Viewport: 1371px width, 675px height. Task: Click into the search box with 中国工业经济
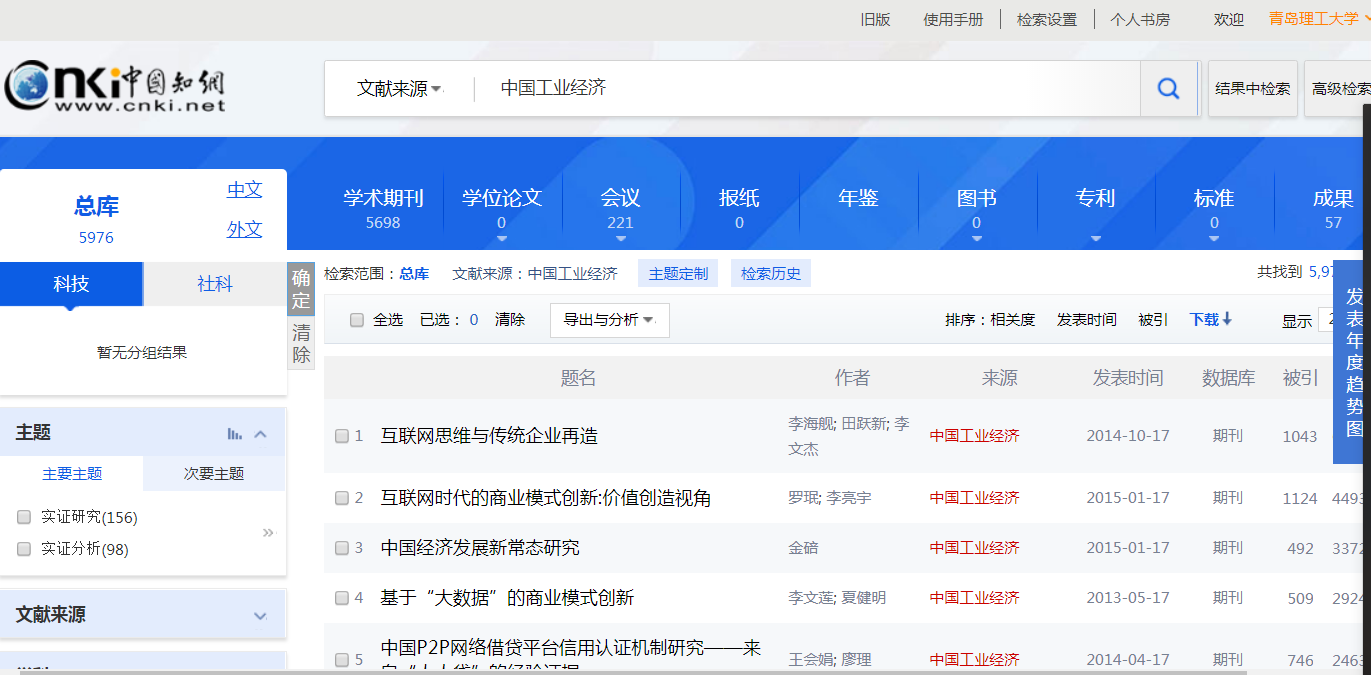[800, 89]
